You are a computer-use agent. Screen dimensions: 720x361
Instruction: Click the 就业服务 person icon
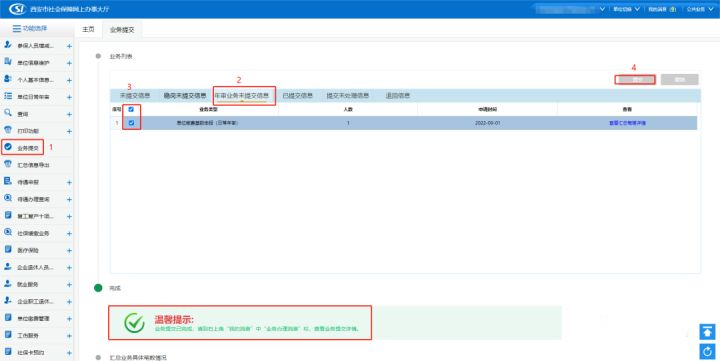pos(8,283)
